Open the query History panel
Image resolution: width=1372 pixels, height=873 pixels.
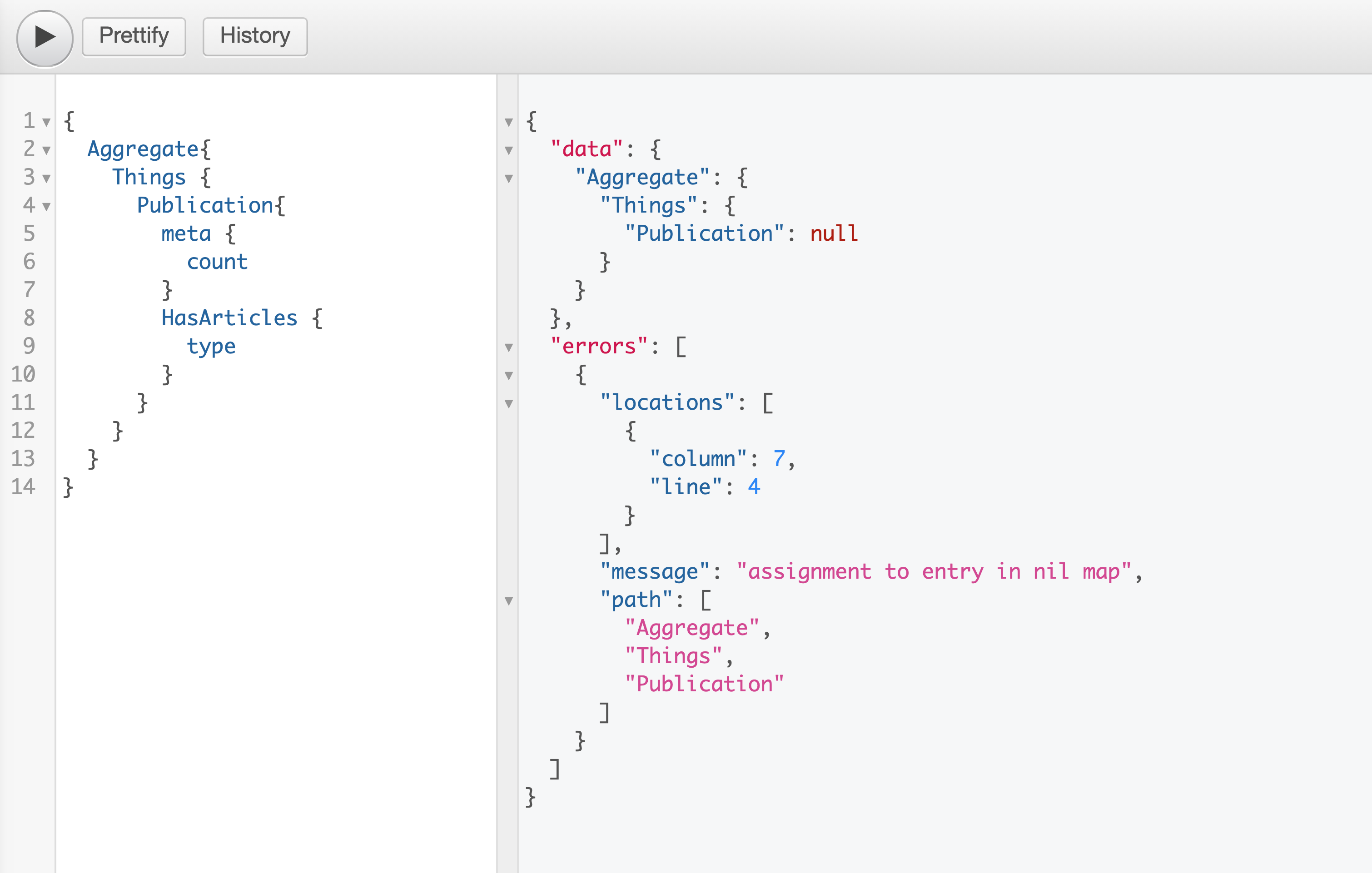click(255, 35)
